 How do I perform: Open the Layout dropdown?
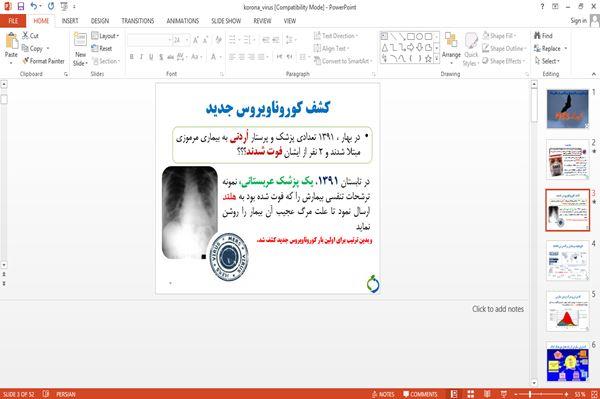[x=105, y=36]
